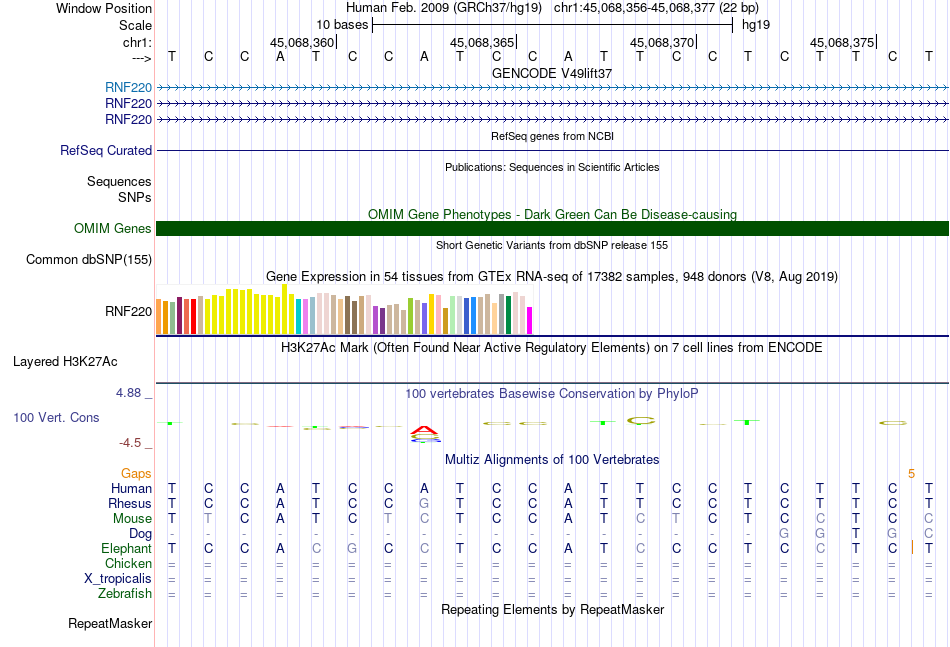Click the gray G base in the Rhesus row
Image resolution: width=950 pixels, height=647 pixels.
[424, 503]
